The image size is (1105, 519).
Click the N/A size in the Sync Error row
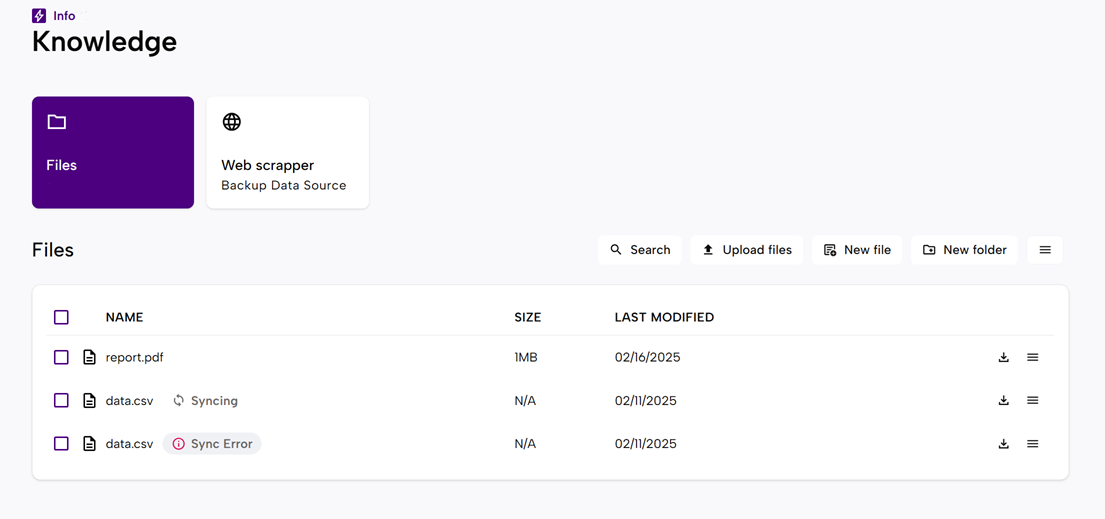(525, 444)
